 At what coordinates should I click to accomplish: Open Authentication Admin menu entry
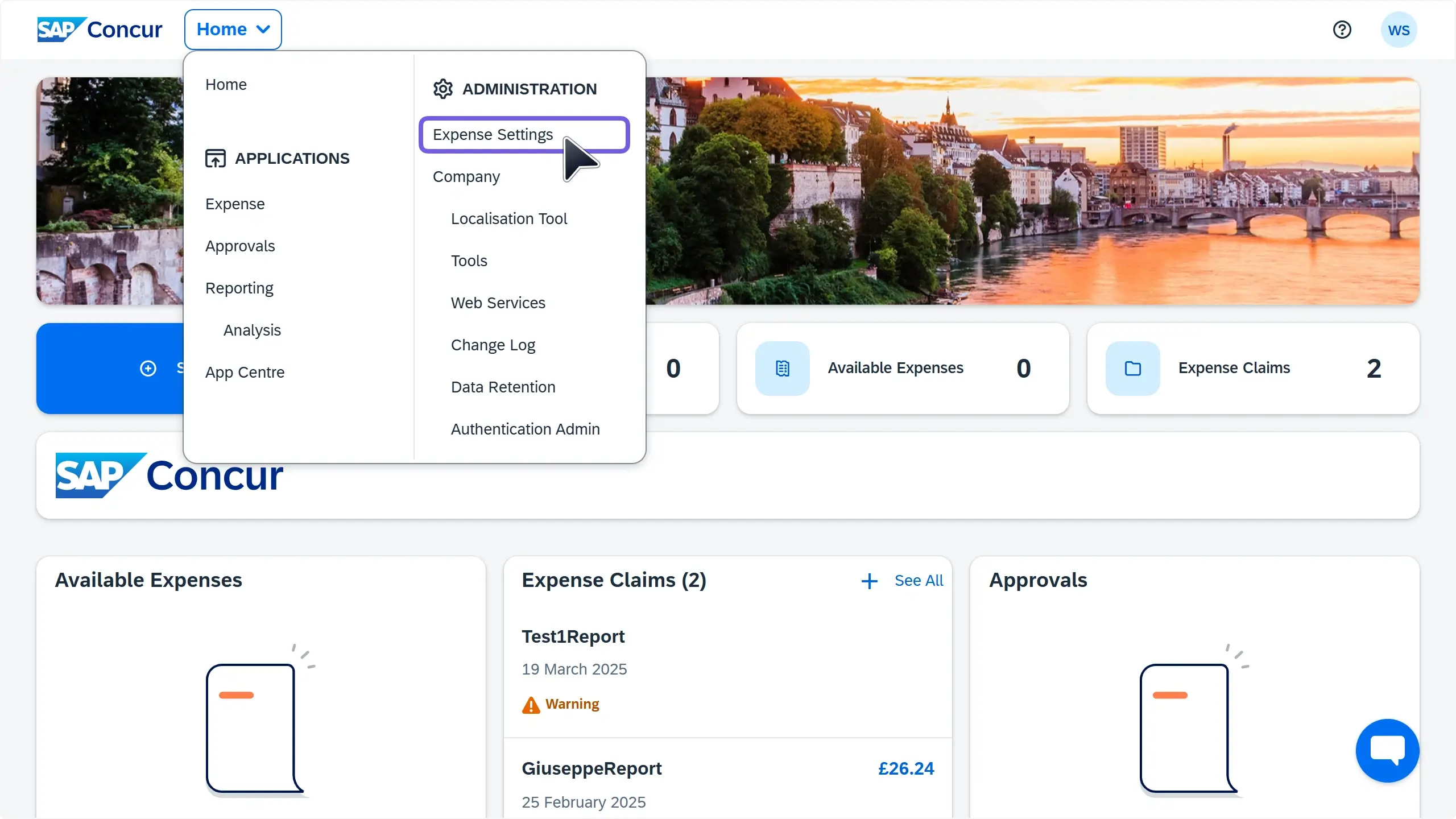click(x=526, y=429)
